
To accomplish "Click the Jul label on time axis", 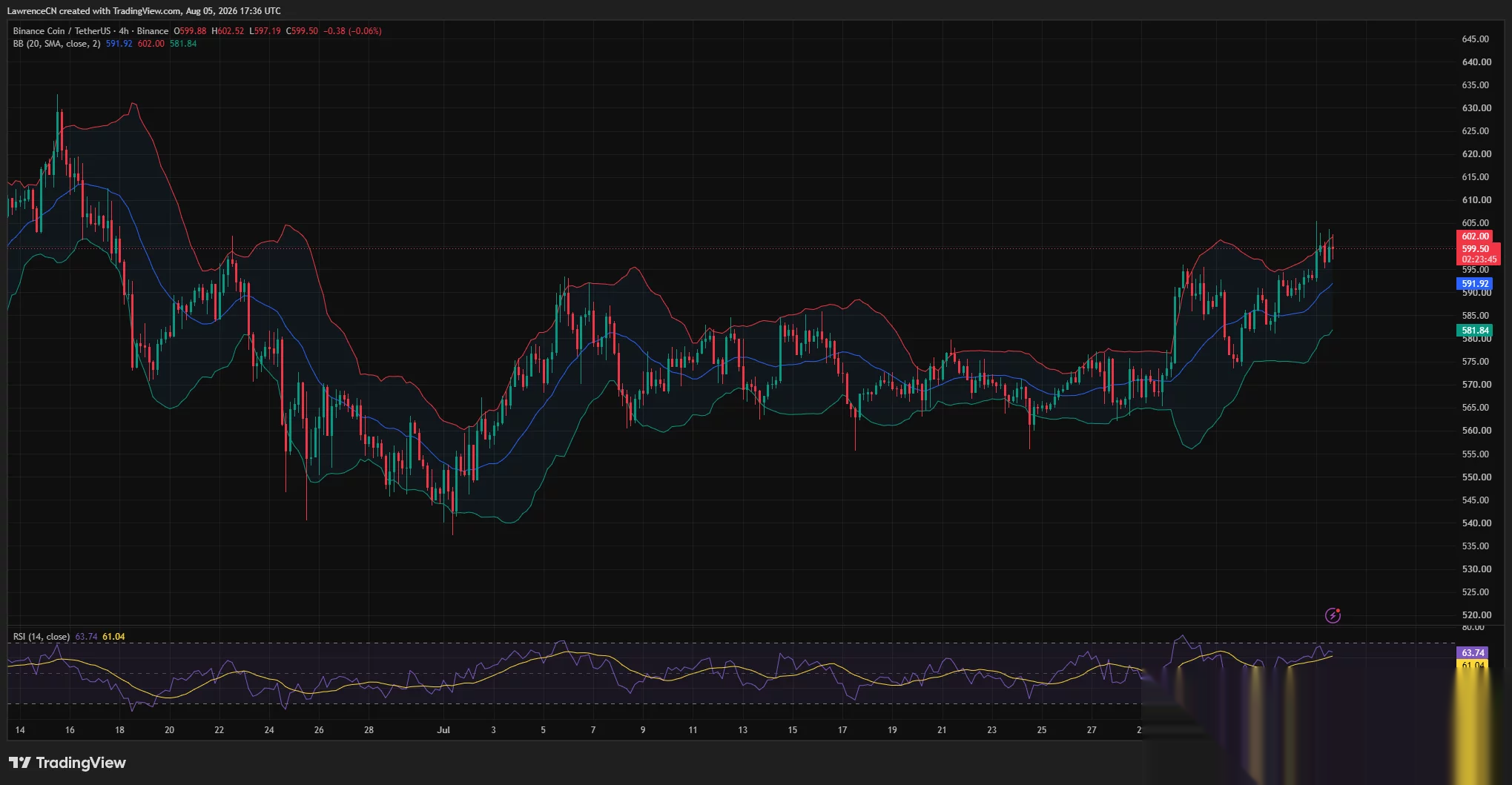I will point(443,730).
